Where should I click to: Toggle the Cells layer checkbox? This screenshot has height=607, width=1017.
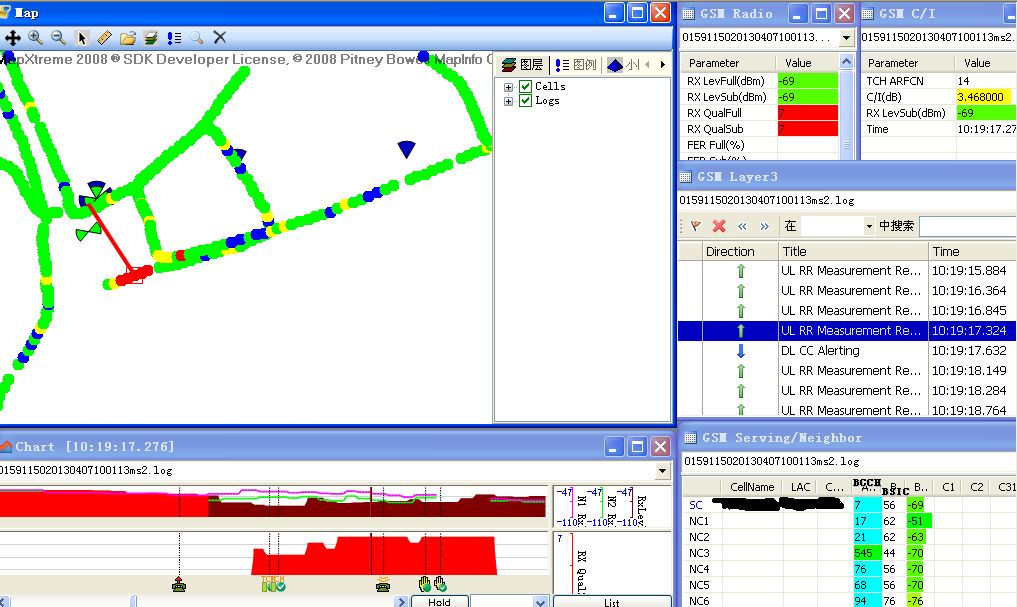525,86
